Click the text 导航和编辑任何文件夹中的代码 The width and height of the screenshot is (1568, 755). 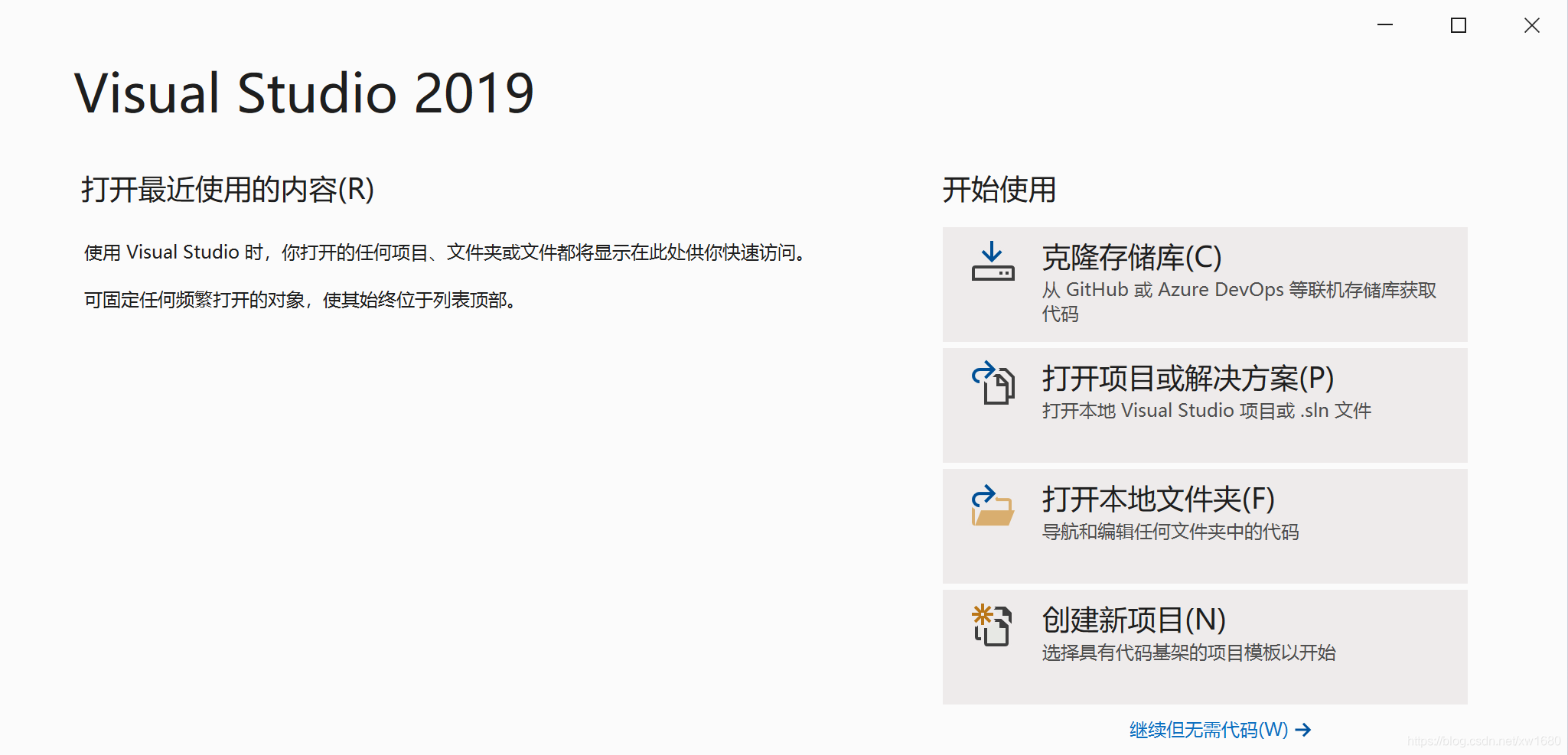1171,532
